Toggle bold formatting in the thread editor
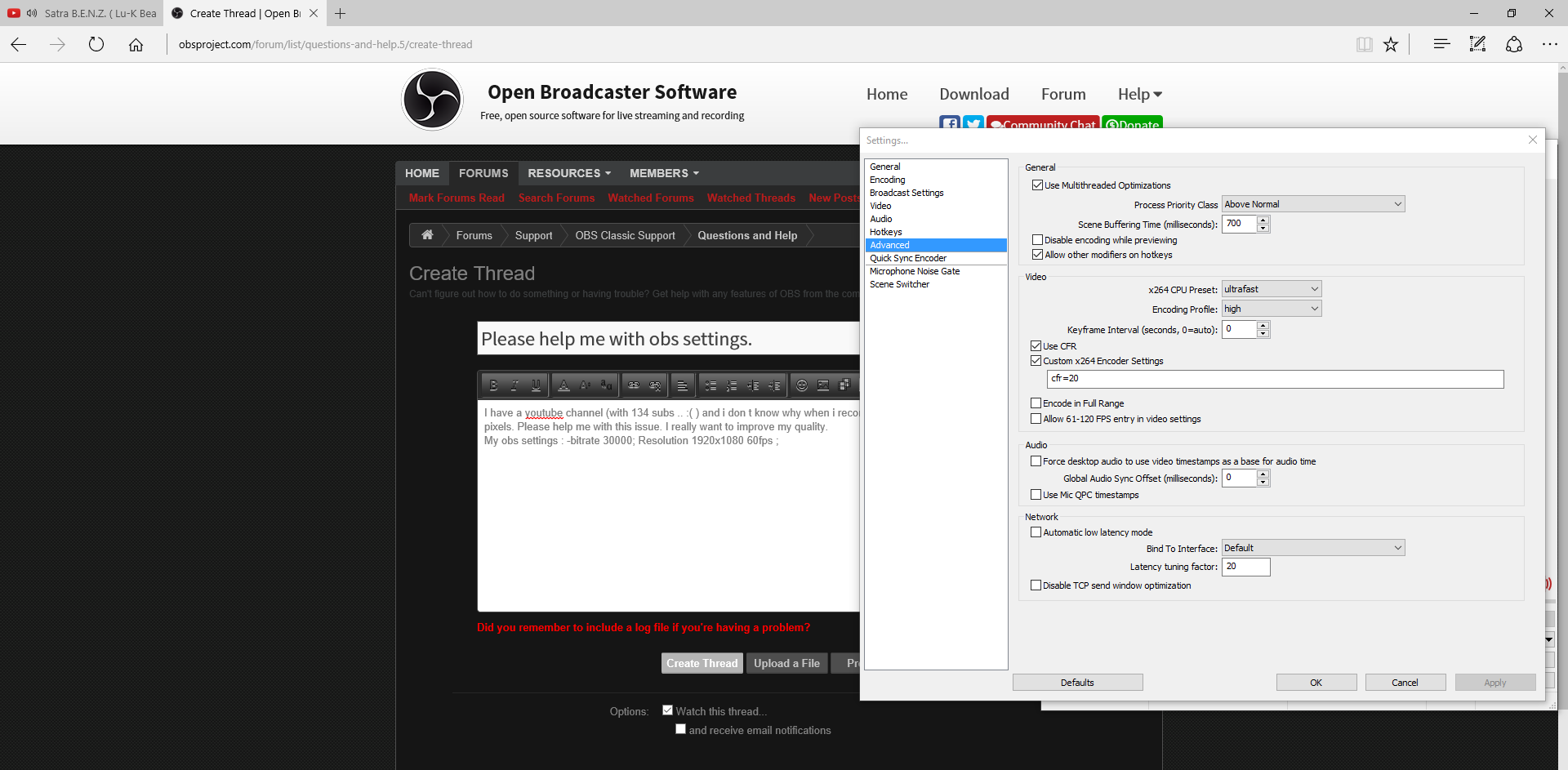 pyautogui.click(x=493, y=385)
